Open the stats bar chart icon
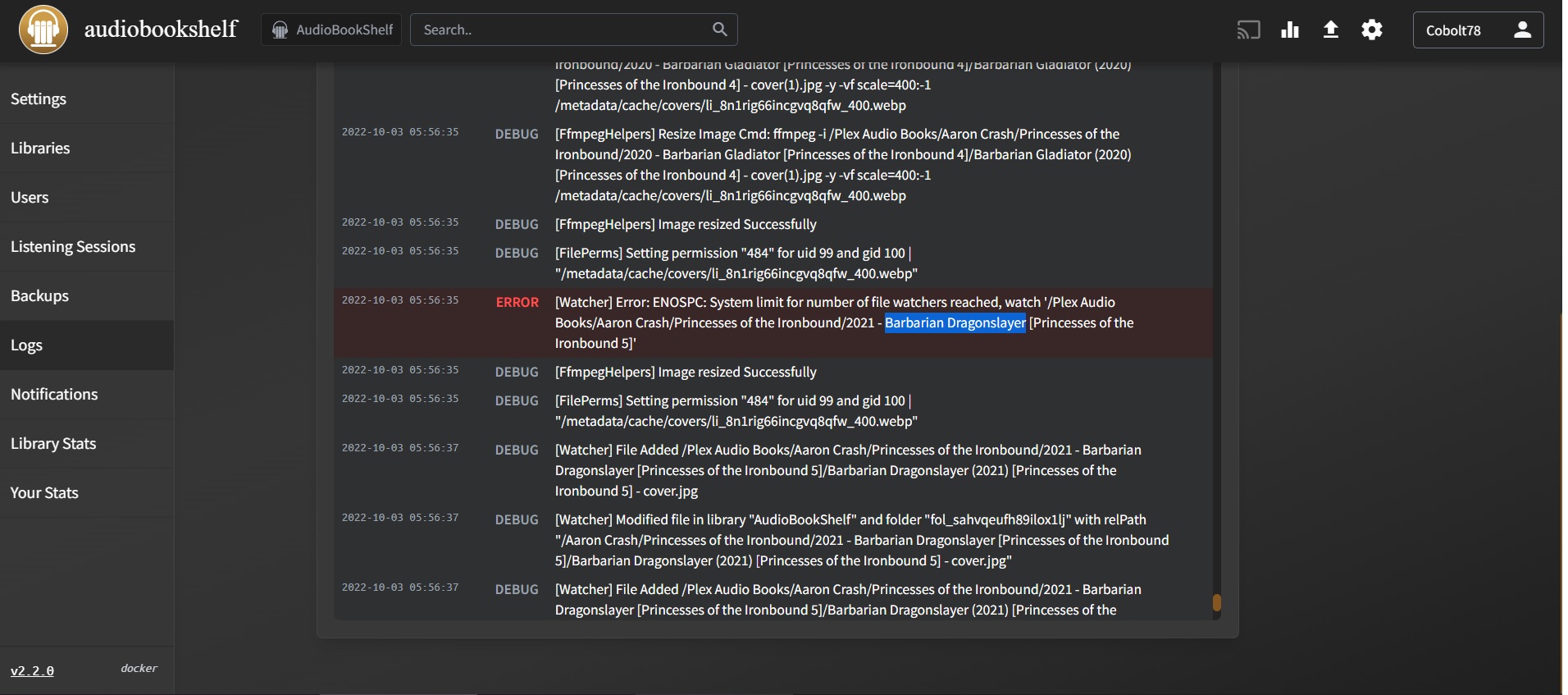The image size is (1568, 695). pos(1290,30)
